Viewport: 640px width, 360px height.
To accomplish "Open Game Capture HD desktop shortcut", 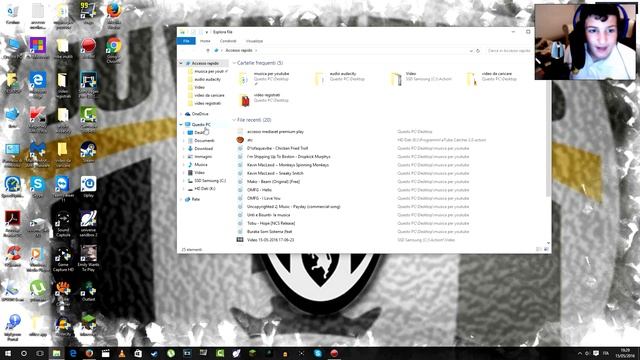I will [x=63, y=259].
